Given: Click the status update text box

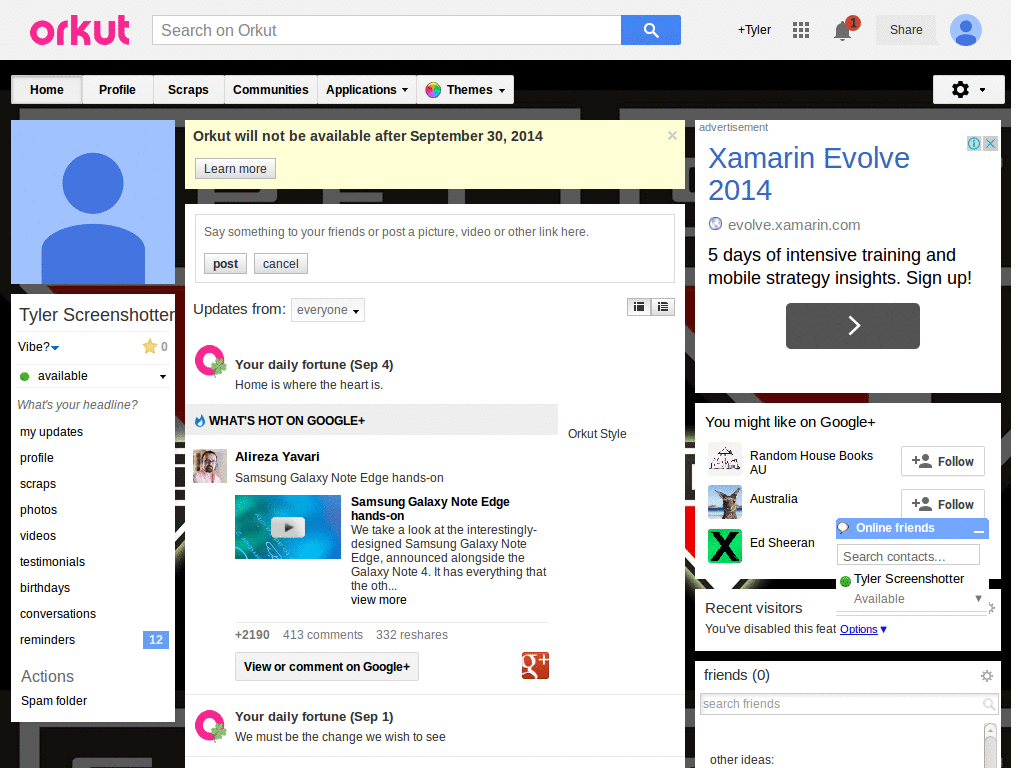Looking at the screenshot, I should (x=434, y=232).
